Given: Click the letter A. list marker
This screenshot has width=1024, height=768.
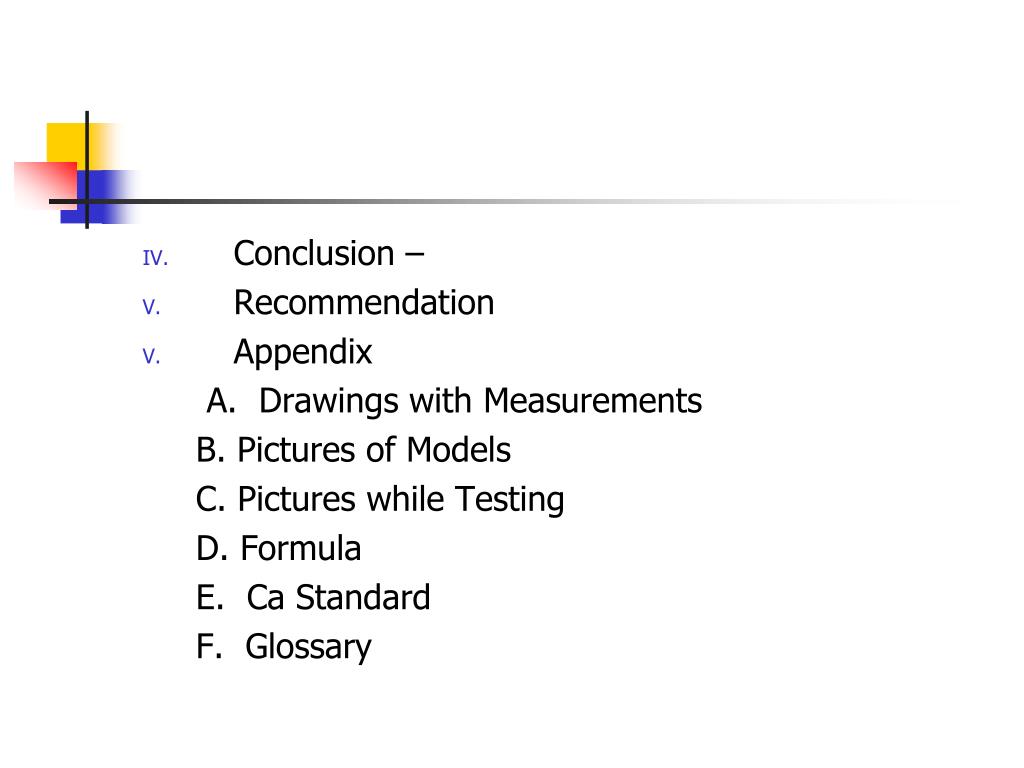Looking at the screenshot, I should point(221,401).
